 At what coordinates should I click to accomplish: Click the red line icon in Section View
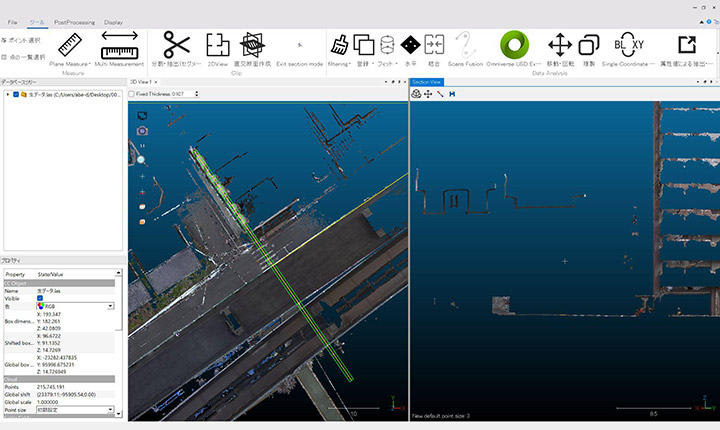[x=440, y=94]
